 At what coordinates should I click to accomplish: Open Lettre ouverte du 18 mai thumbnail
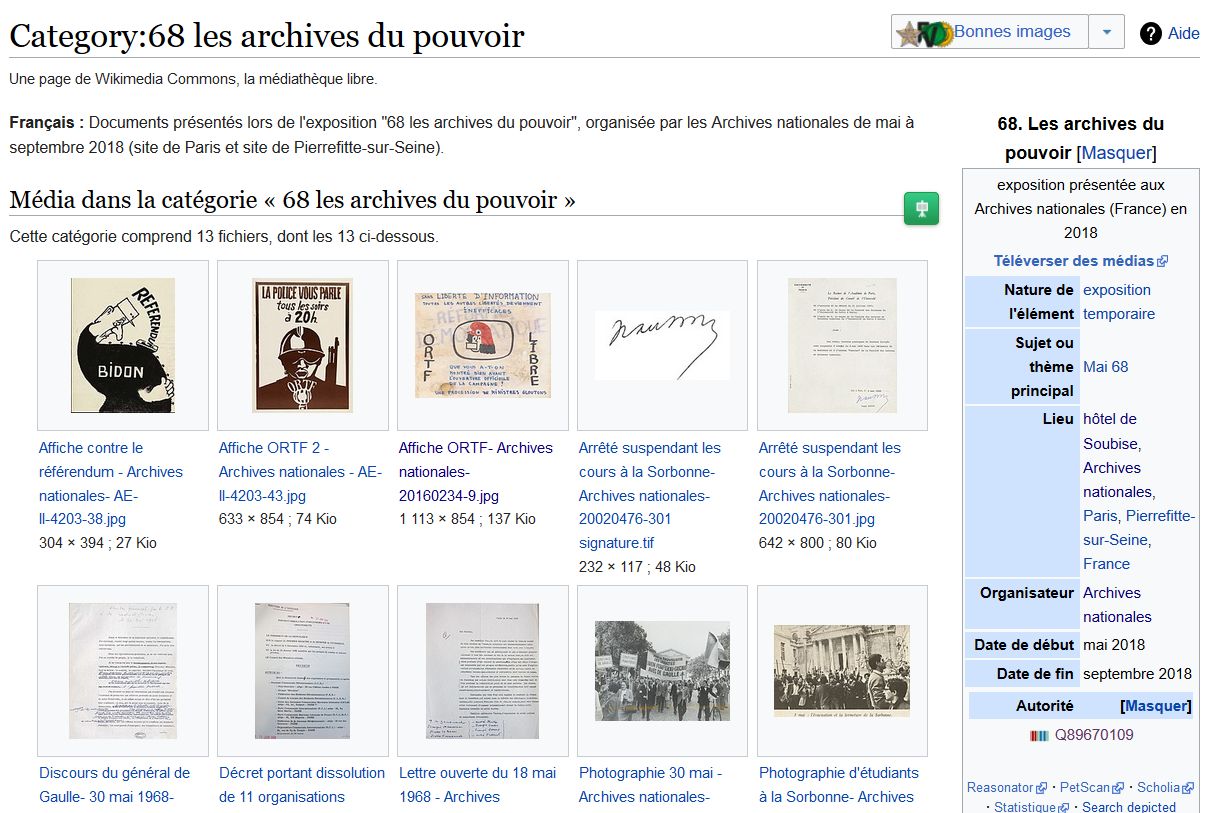(x=483, y=671)
